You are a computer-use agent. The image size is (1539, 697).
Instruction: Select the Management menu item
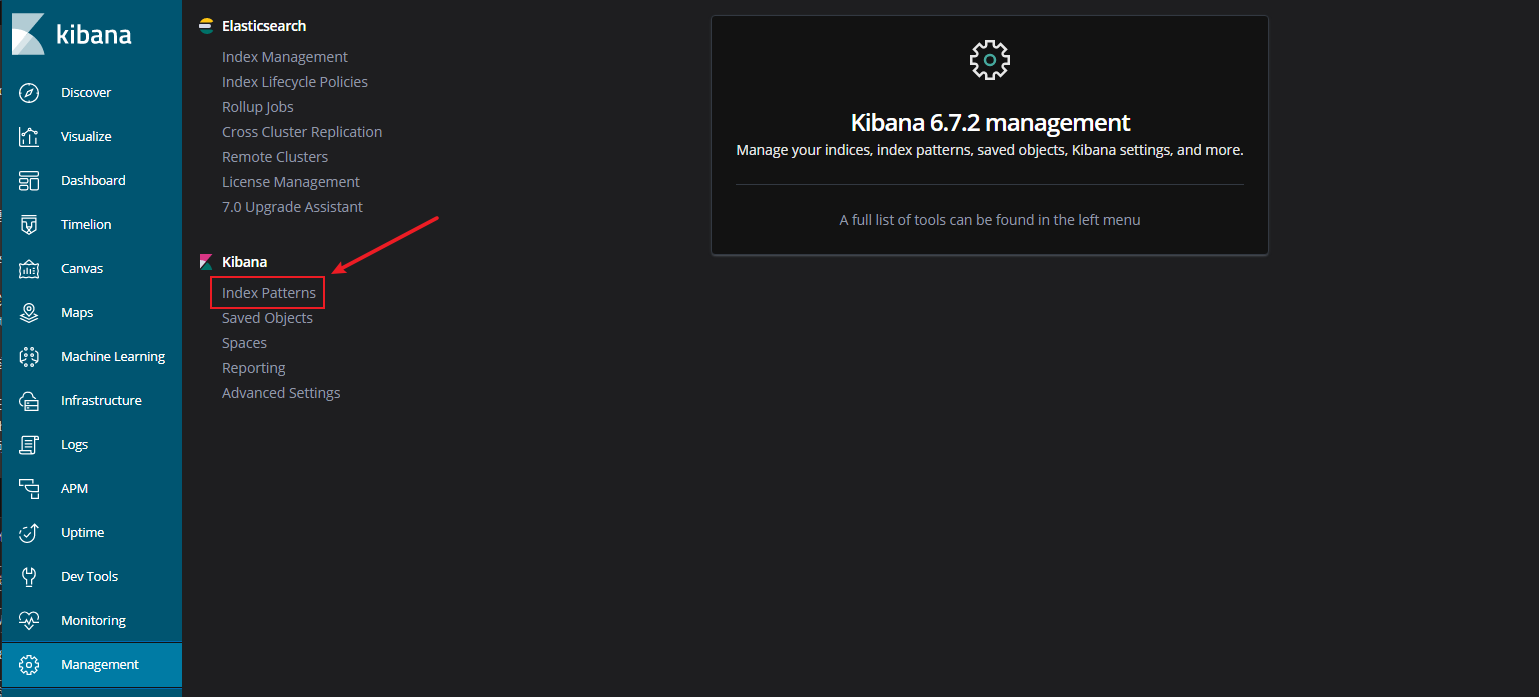(99, 665)
